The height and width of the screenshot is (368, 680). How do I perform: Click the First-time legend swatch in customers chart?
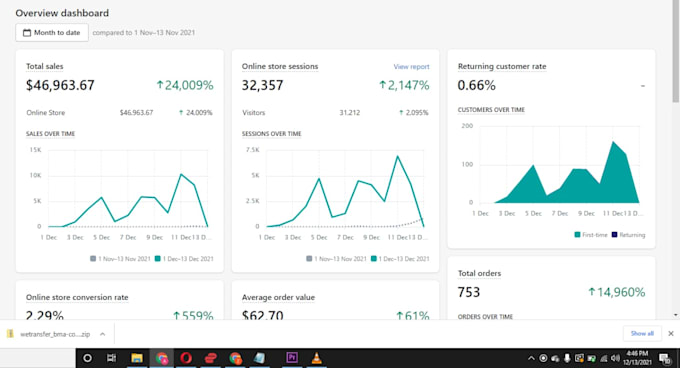(x=577, y=235)
